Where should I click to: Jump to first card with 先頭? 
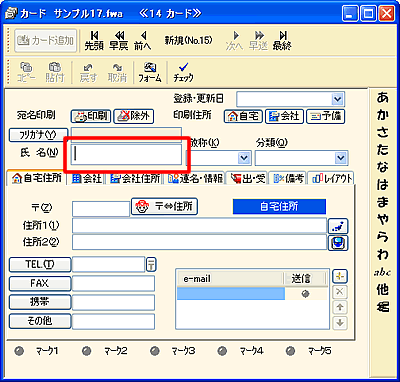click(94, 41)
